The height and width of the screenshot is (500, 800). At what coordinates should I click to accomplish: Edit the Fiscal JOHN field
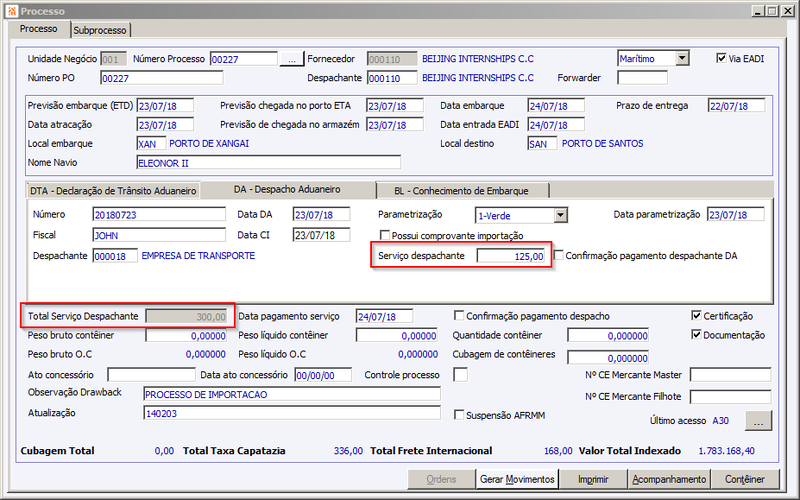[159, 235]
